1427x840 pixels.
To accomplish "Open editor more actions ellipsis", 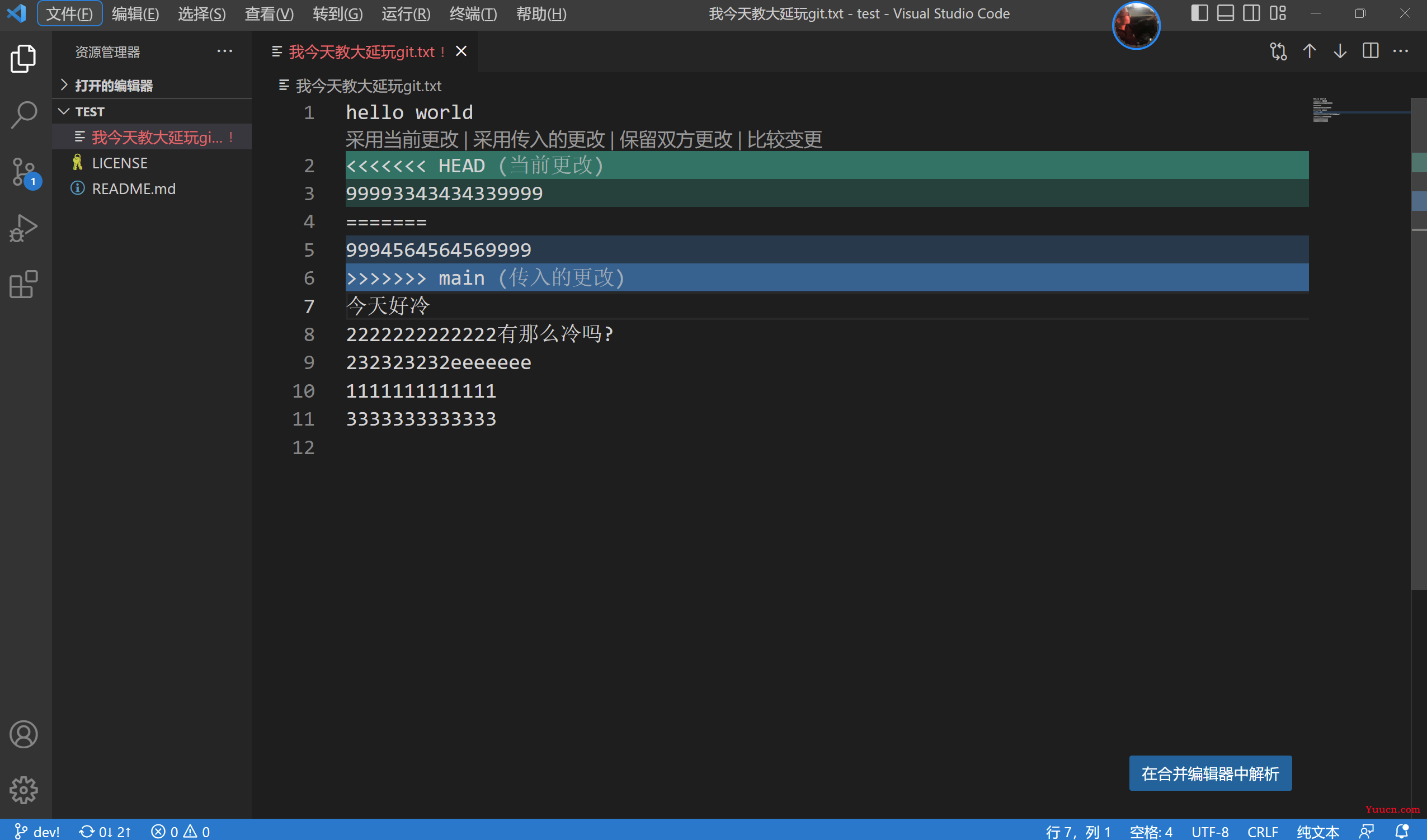I will point(1400,51).
